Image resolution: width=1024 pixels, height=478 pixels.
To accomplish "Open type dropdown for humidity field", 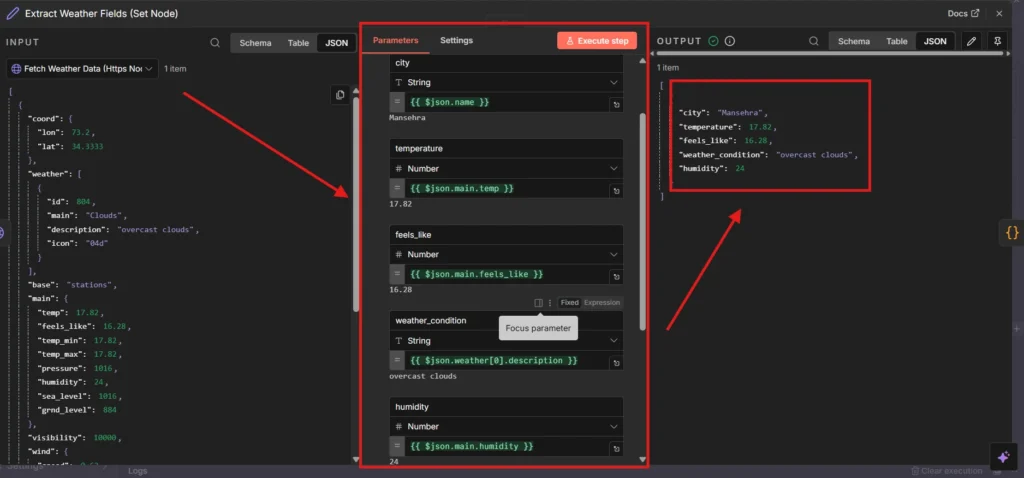I will click(x=506, y=426).
